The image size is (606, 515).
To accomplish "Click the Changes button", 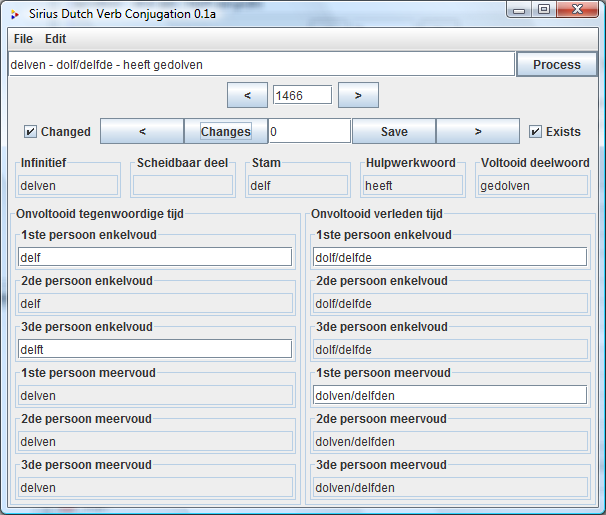I will (226, 131).
